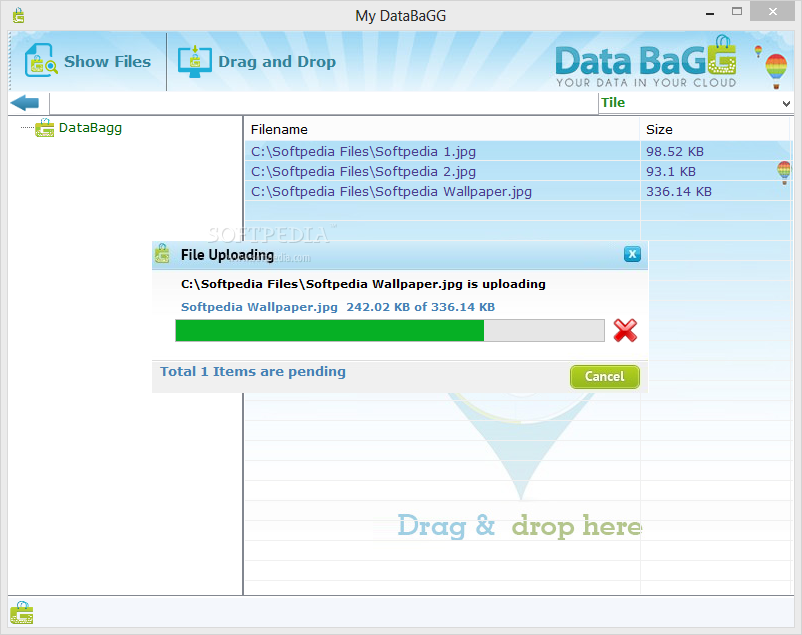This screenshot has width=802, height=635.
Task: Click the DataBagg folder icon in tree
Action: click(44, 128)
